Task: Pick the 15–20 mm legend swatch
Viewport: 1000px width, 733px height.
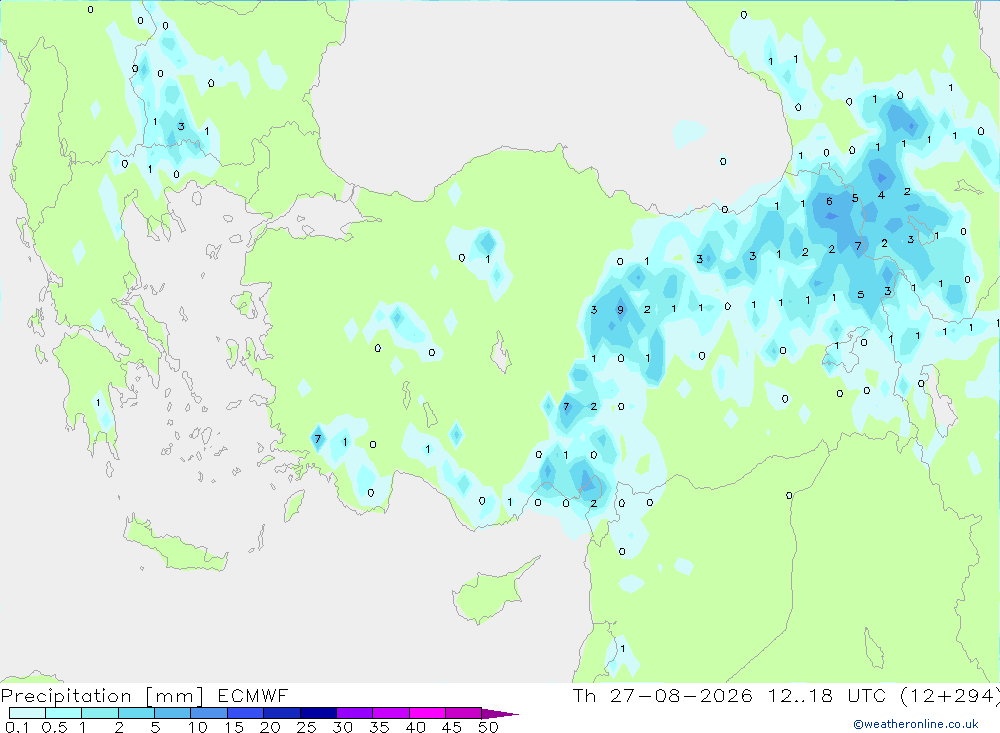Action: (246, 713)
